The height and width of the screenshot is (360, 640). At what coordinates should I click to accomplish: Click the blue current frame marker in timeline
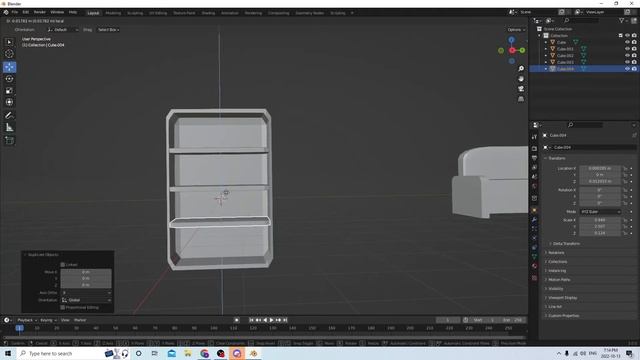[19, 328]
